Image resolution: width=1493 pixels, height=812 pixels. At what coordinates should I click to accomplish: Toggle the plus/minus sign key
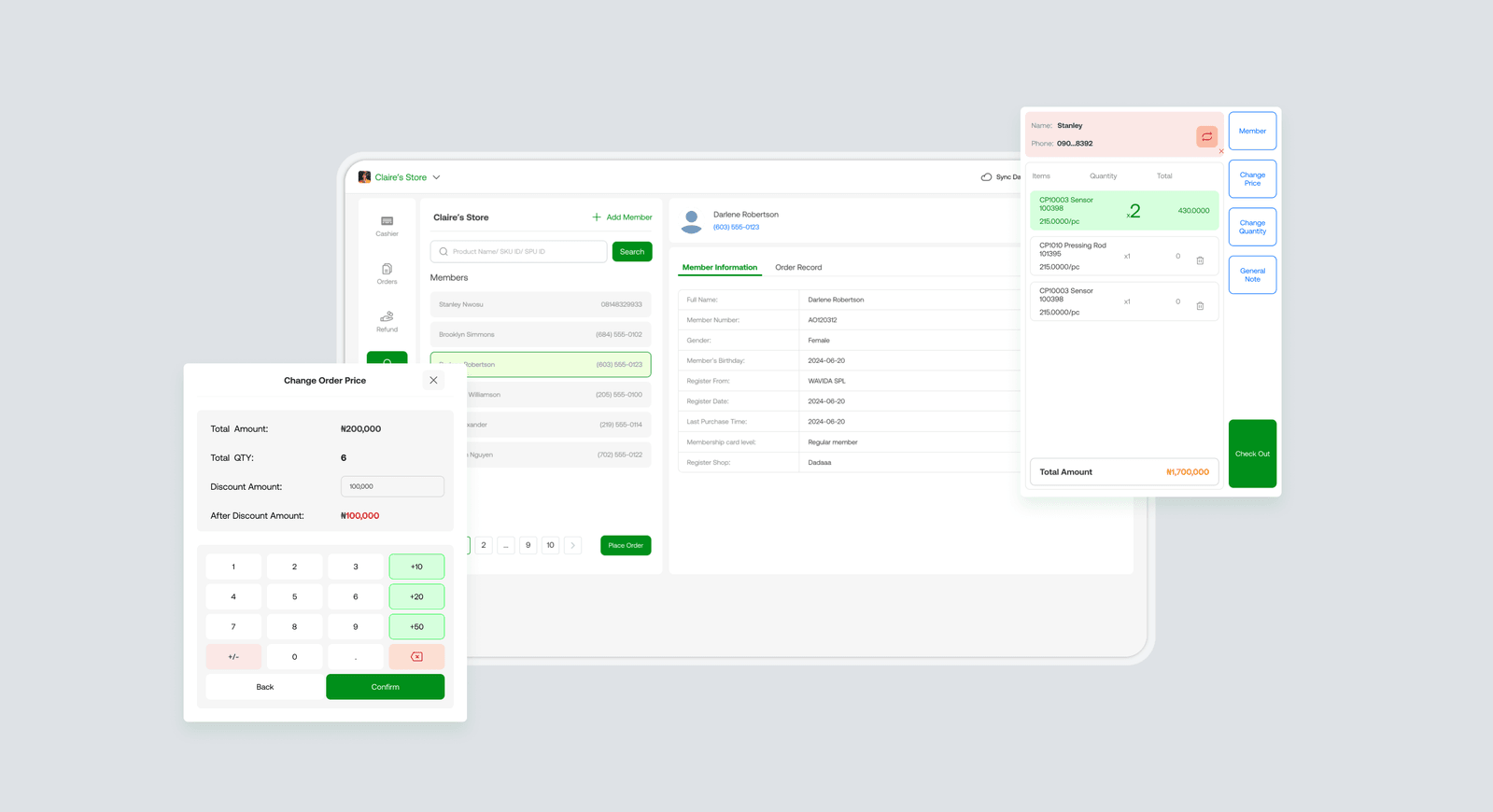(233, 657)
